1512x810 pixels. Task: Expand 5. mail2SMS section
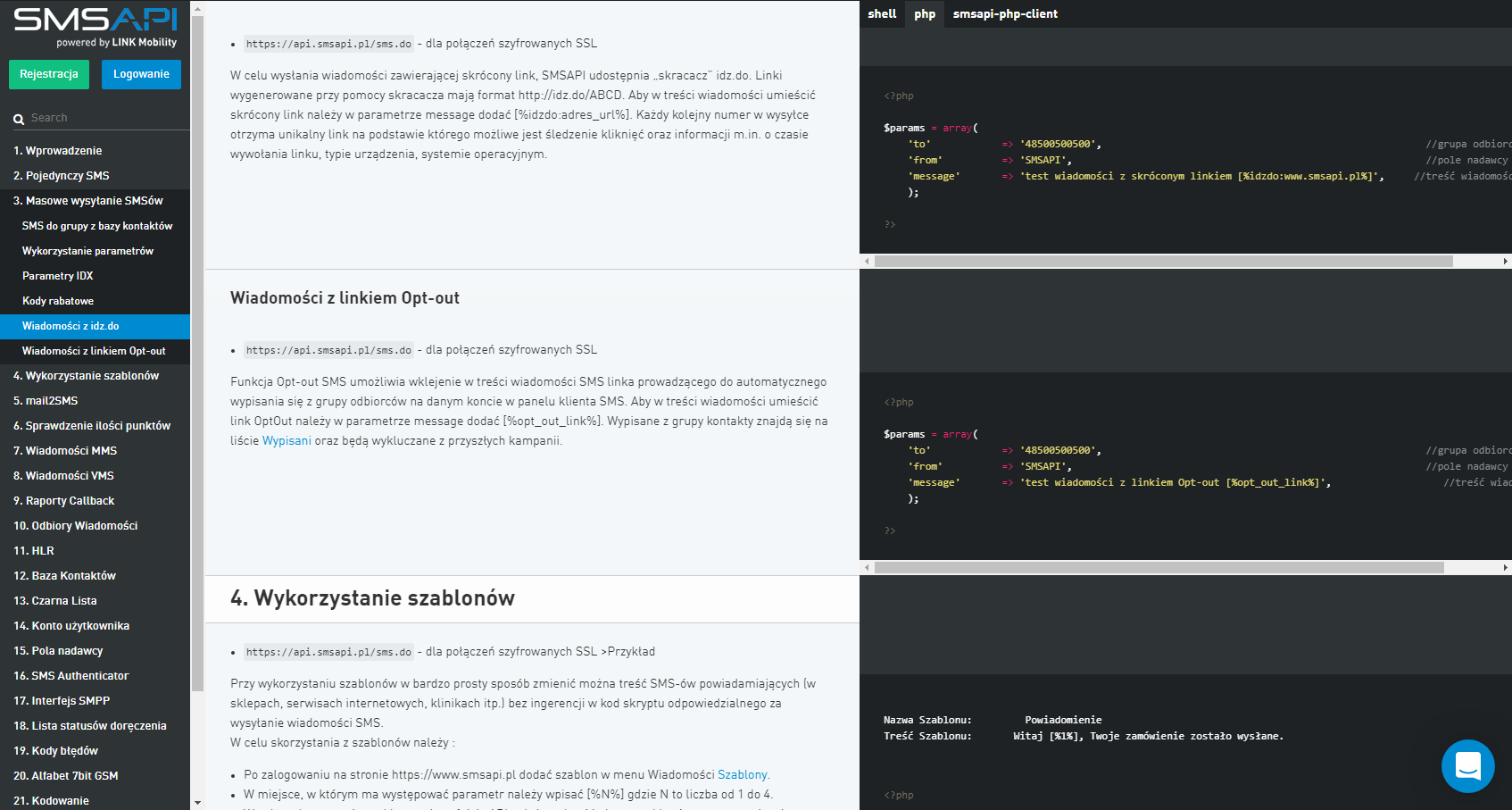pyautogui.click(x=95, y=401)
